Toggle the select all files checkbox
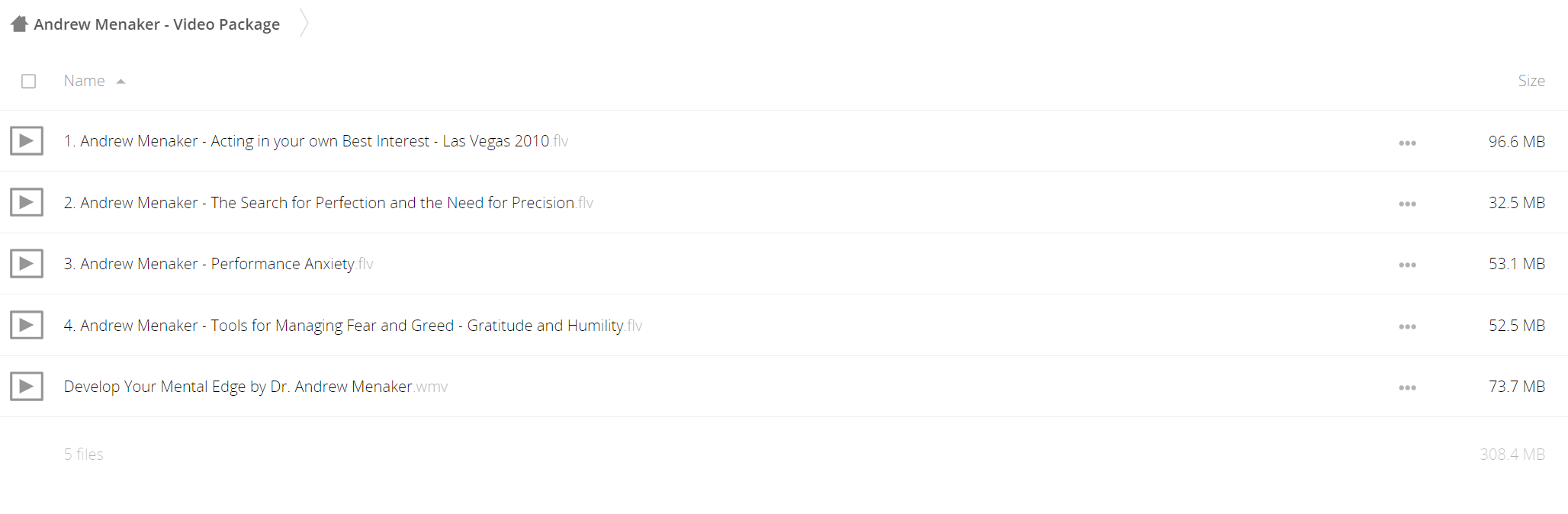Viewport: 1568px width, 514px height. point(29,82)
